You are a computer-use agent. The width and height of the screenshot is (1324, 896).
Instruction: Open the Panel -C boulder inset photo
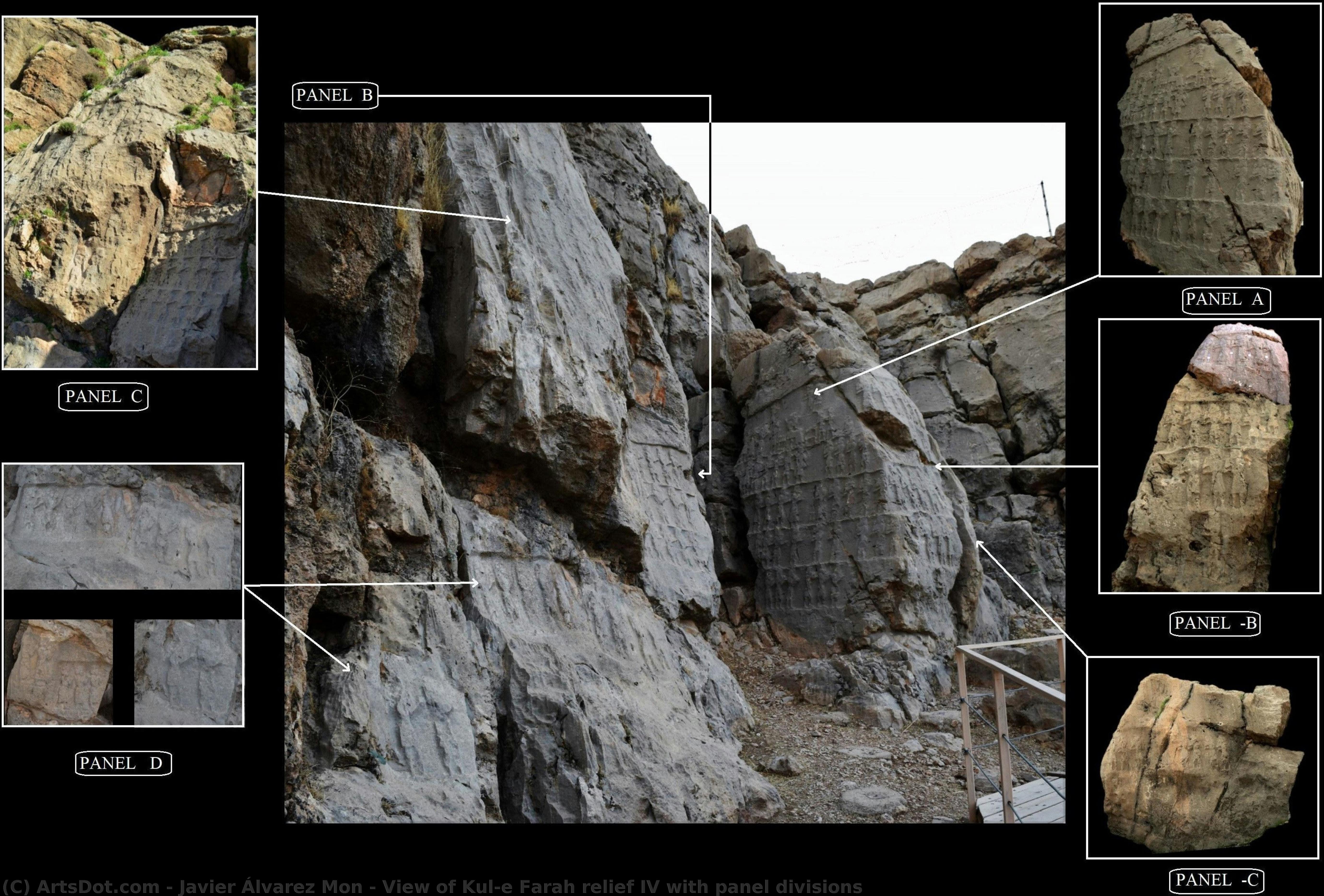click(1203, 758)
